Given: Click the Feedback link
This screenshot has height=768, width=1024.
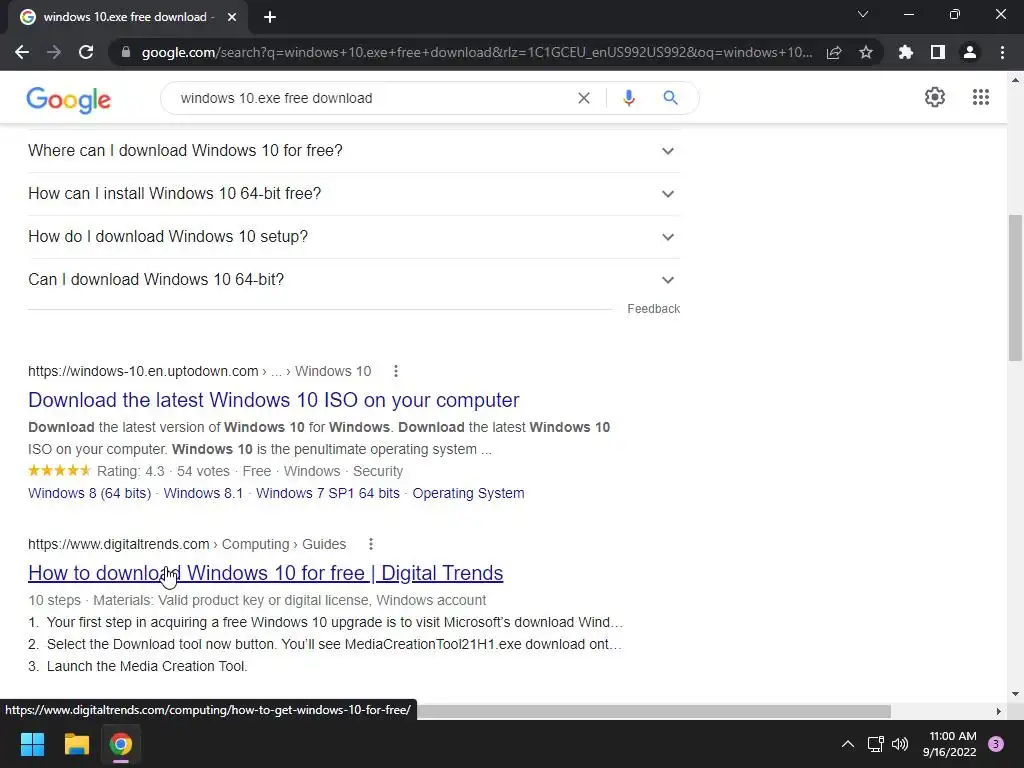Looking at the screenshot, I should click(653, 309).
